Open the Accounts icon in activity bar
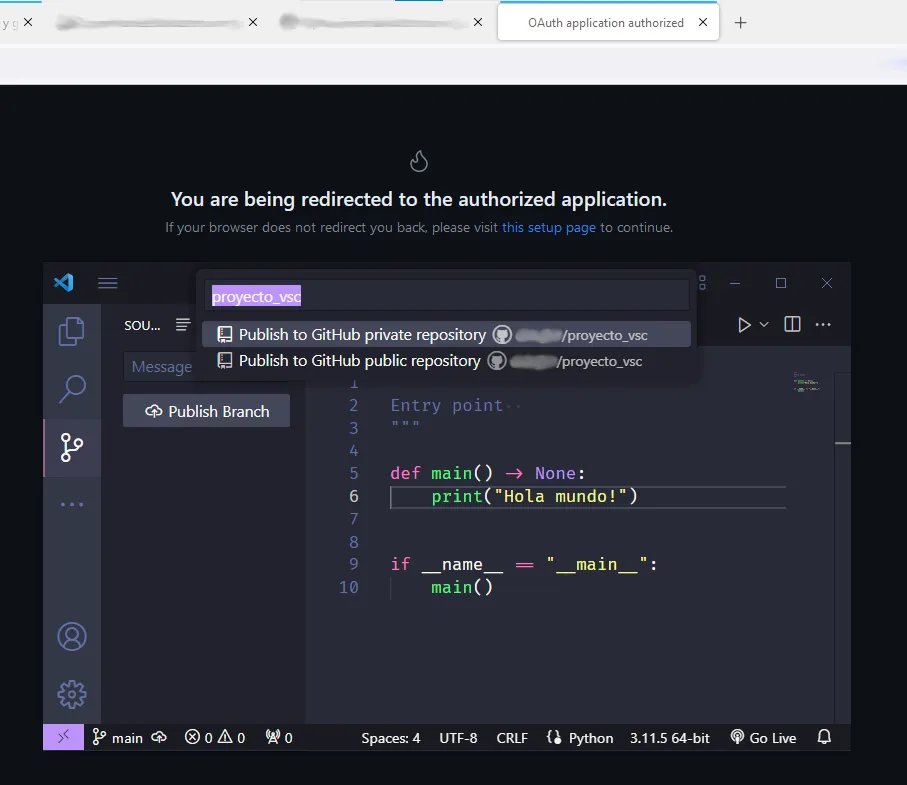Screen dimensions: 907x785 coord(72,636)
